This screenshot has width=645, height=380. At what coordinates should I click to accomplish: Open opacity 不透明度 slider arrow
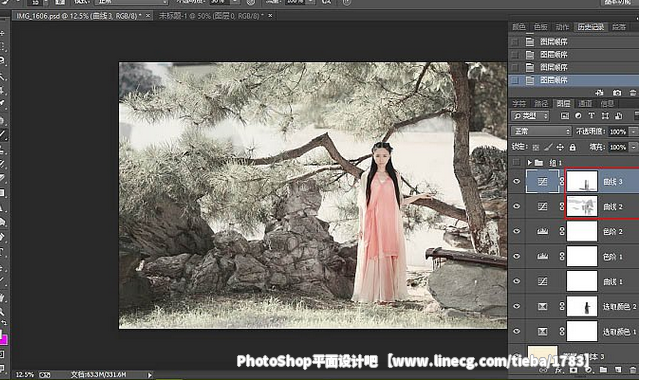click(633, 132)
